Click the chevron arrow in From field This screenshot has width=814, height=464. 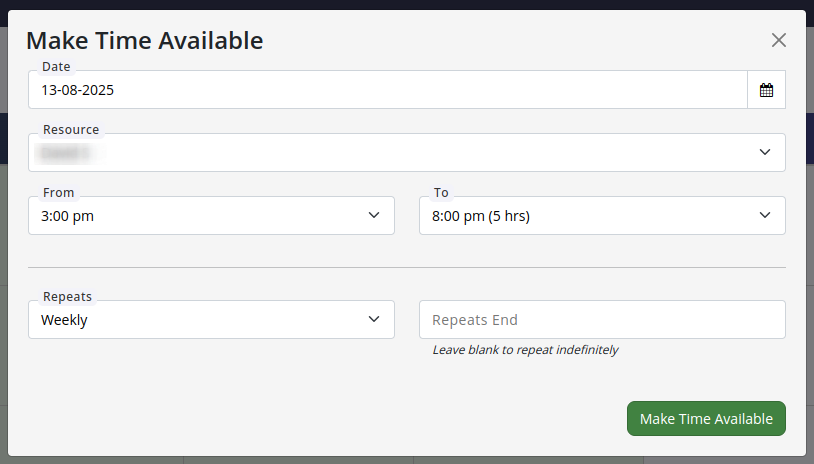[x=374, y=215]
